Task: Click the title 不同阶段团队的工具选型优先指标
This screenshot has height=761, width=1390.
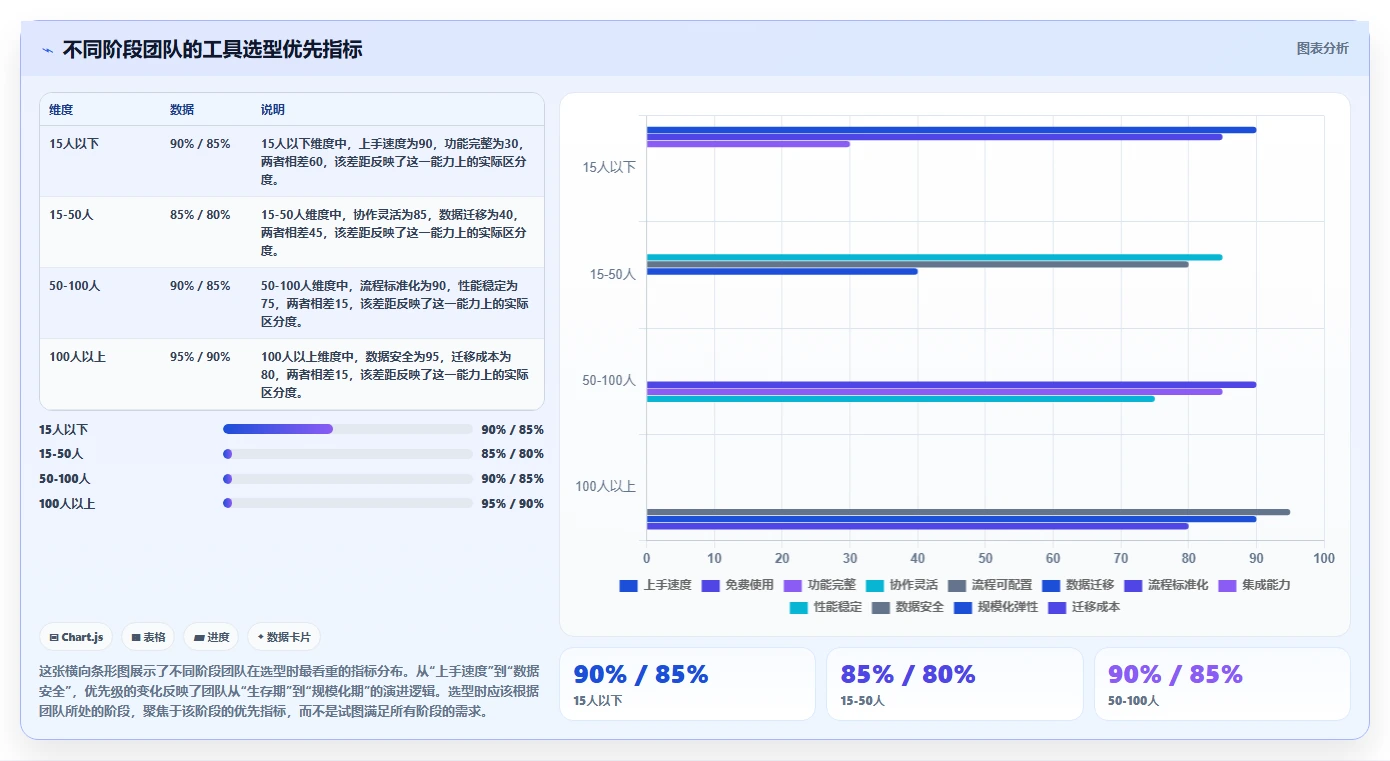Action: [x=213, y=49]
